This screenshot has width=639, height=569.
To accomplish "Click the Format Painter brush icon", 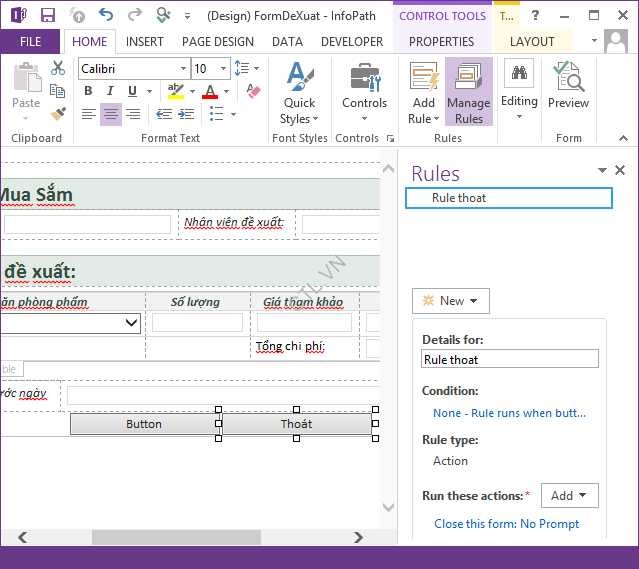I will coord(58,114).
